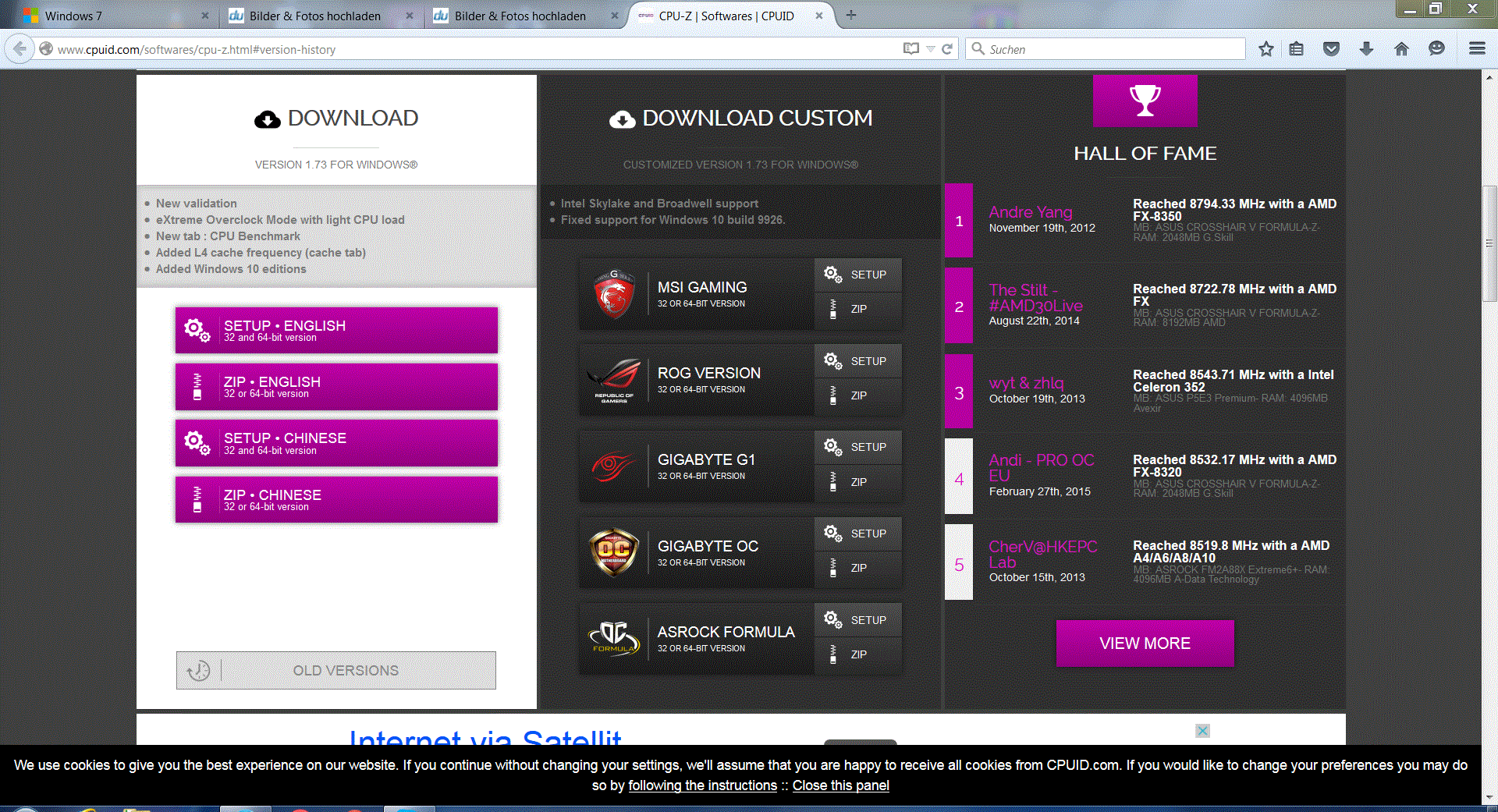Viewport: 1498px width, 812px height.
Task: Click the ROG Republic of Gamers logo
Action: tap(615, 381)
